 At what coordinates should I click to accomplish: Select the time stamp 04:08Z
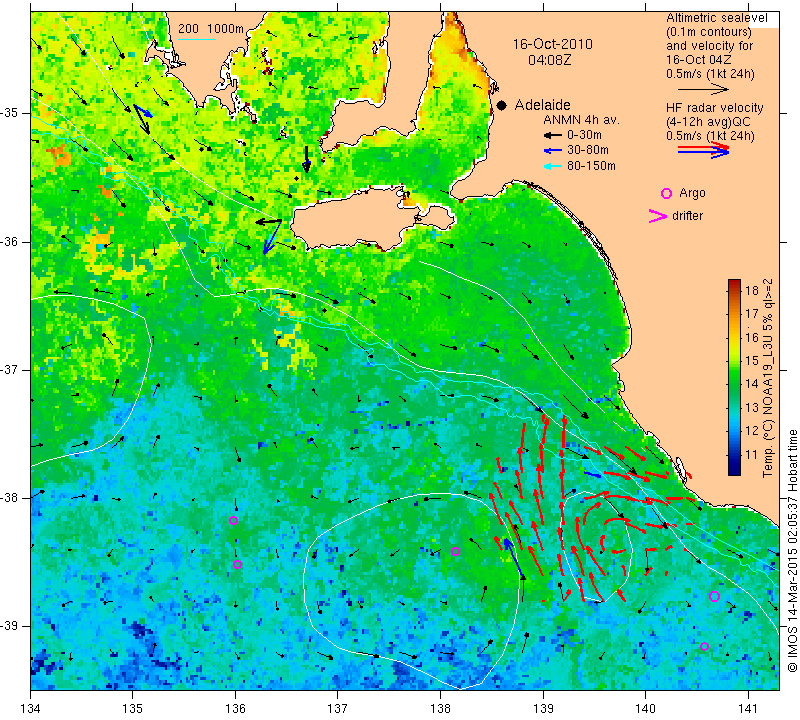[x=549, y=60]
